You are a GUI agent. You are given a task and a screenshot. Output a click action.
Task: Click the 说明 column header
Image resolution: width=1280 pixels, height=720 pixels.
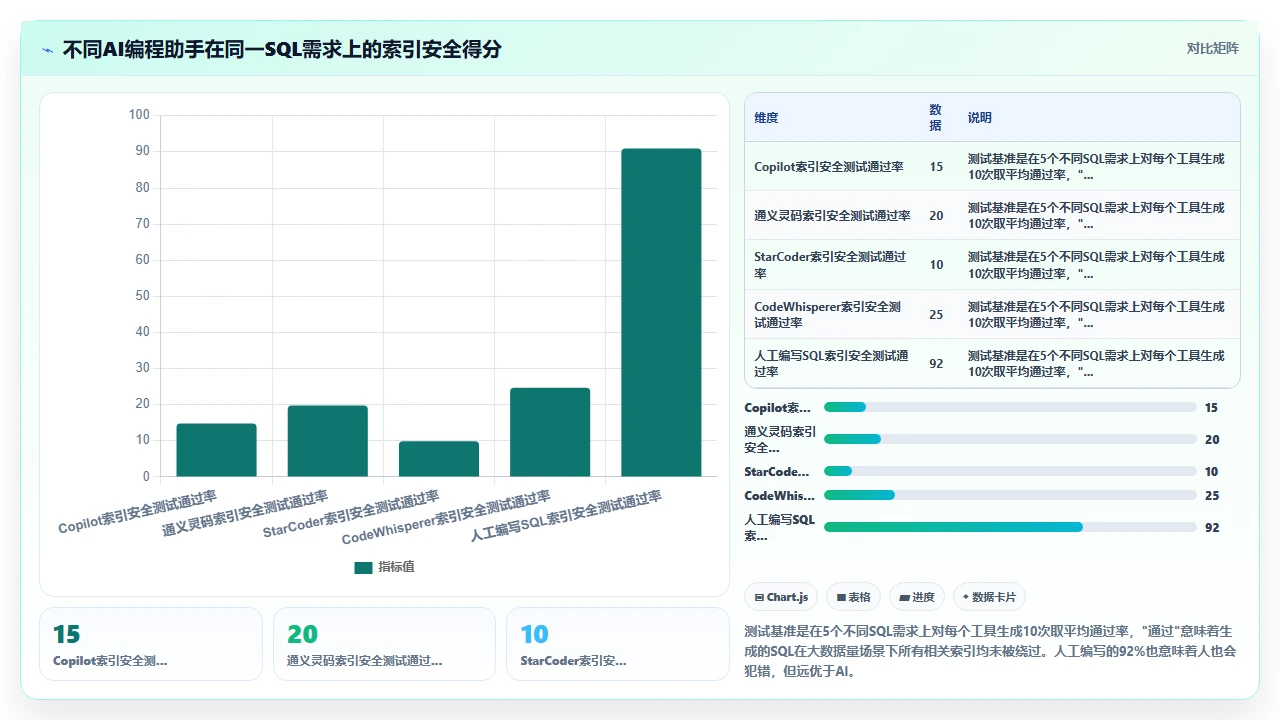(980, 118)
